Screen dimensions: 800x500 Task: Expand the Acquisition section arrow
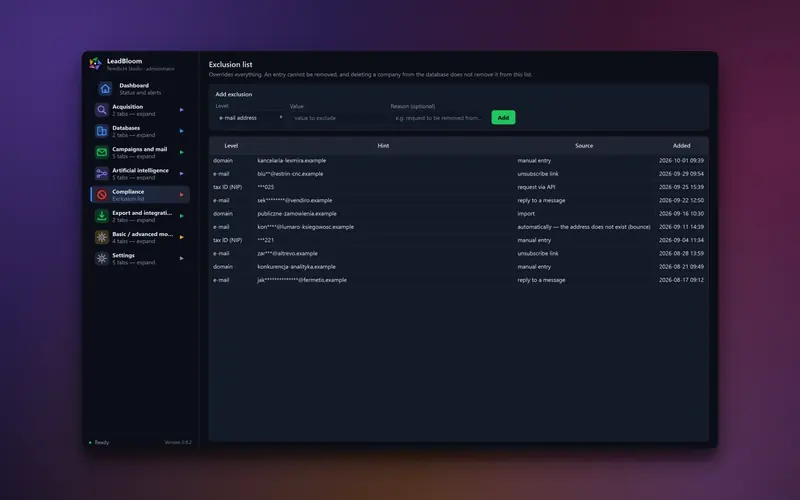coord(182,110)
